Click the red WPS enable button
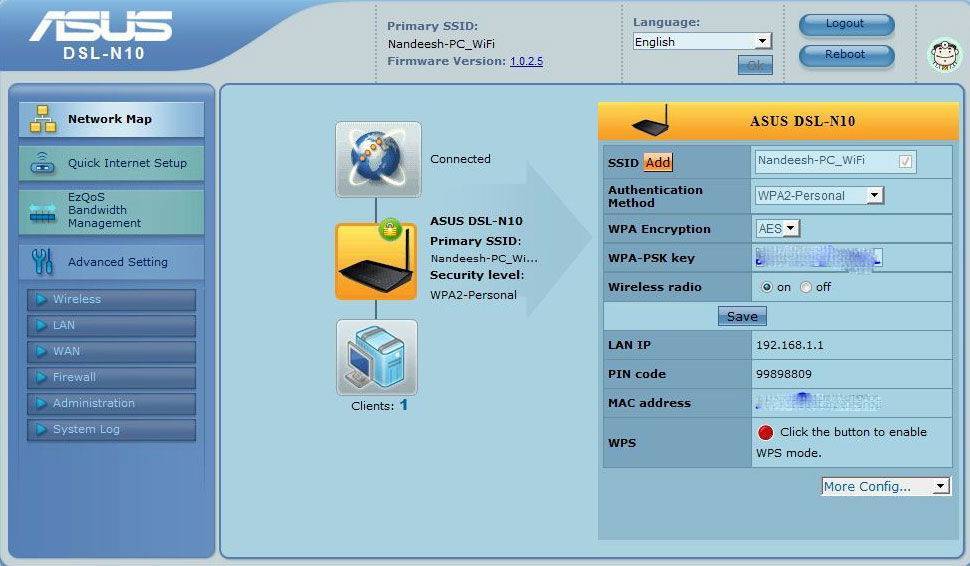This screenshot has height=566, width=970. click(766, 433)
